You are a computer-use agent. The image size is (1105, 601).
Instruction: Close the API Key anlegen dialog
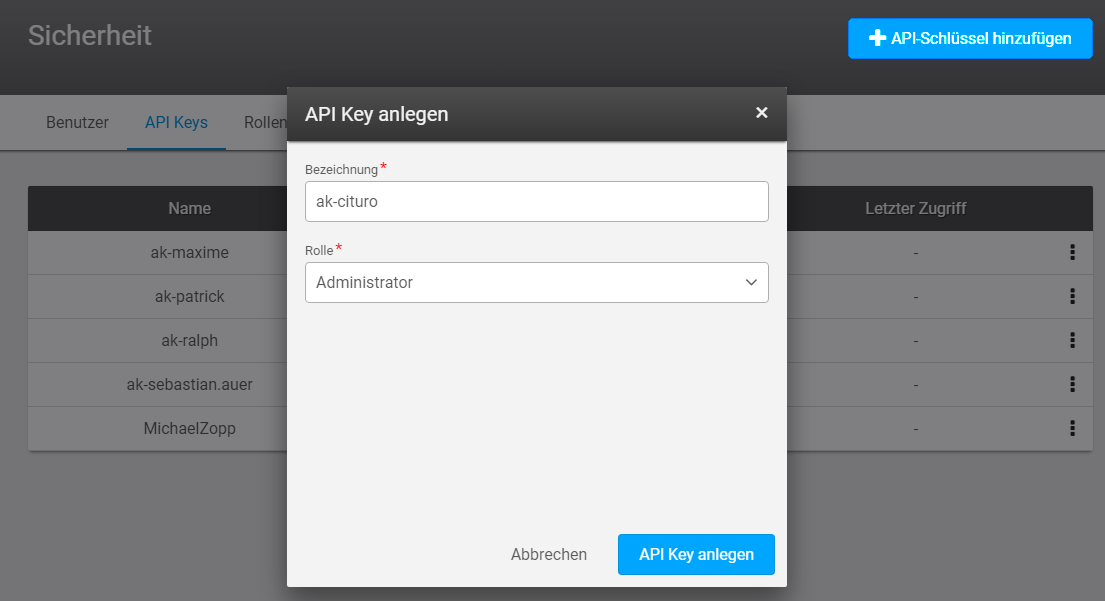point(761,113)
